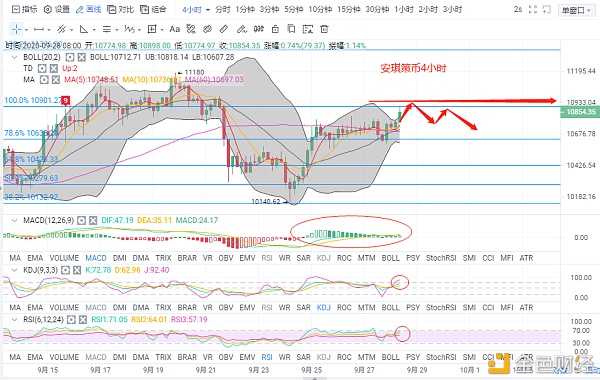Toggle the 画线 drawing mode
600x380 pixels.
click(89, 10)
